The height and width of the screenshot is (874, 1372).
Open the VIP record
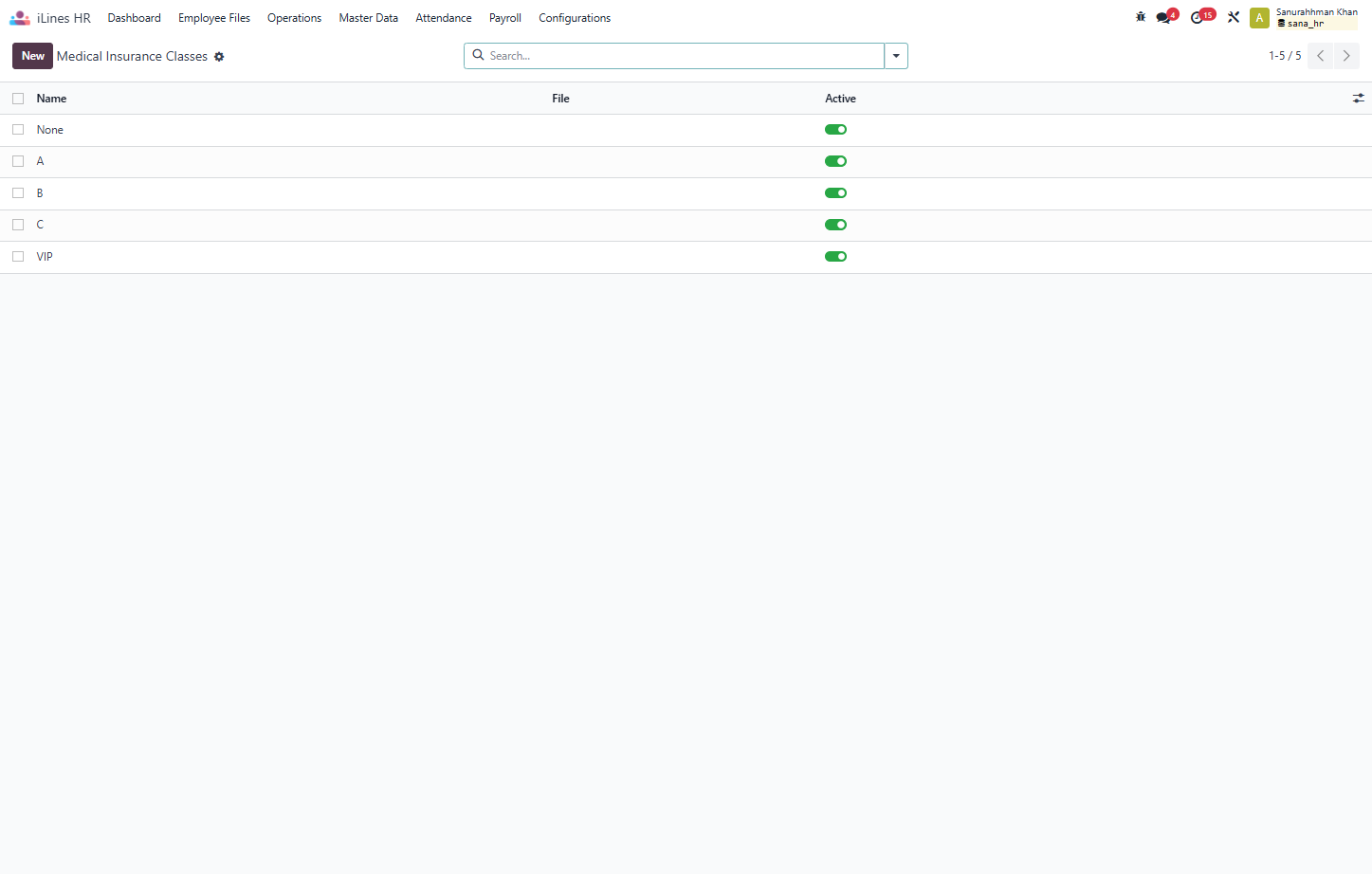tap(45, 257)
